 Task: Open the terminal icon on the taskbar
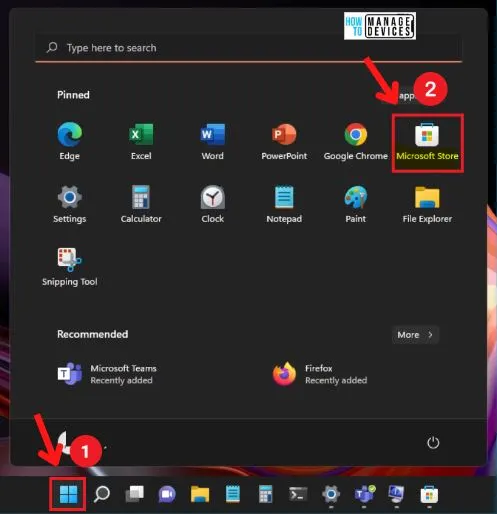[x=298, y=494]
